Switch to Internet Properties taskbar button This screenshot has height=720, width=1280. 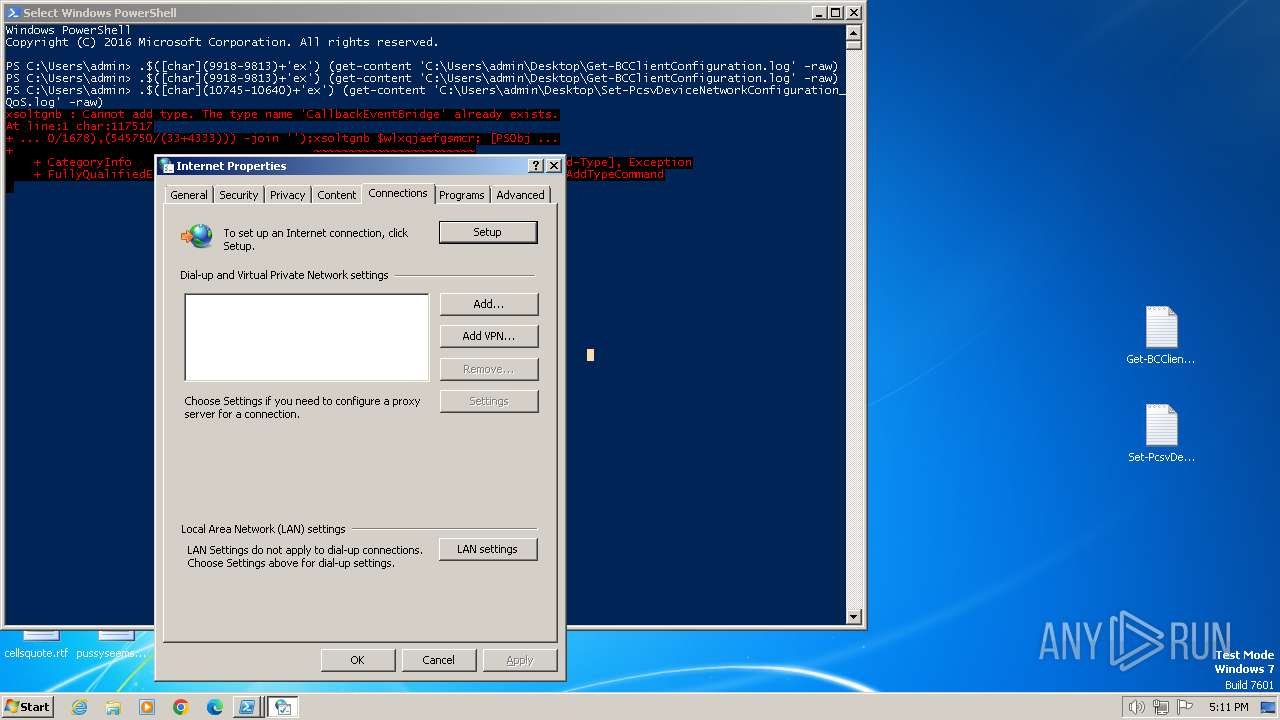283,707
